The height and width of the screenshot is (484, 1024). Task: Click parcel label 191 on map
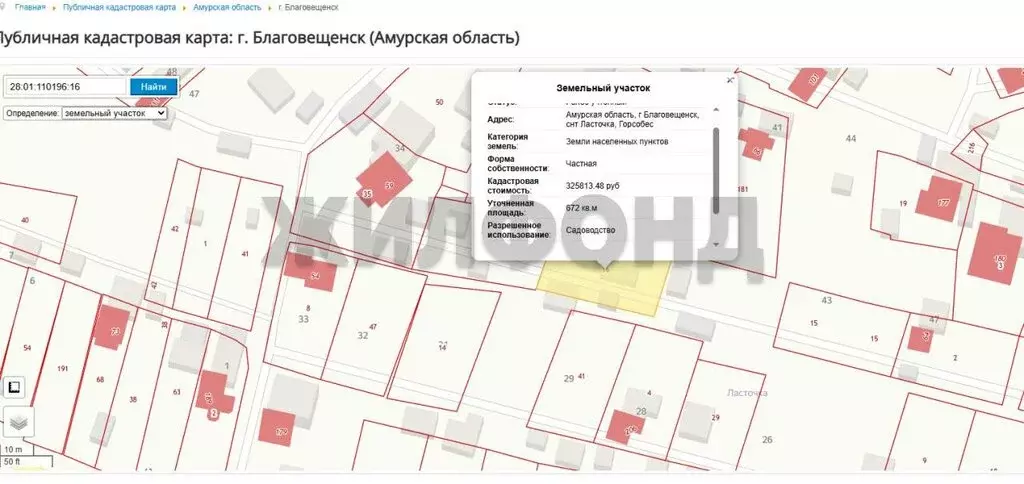(62, 369)
